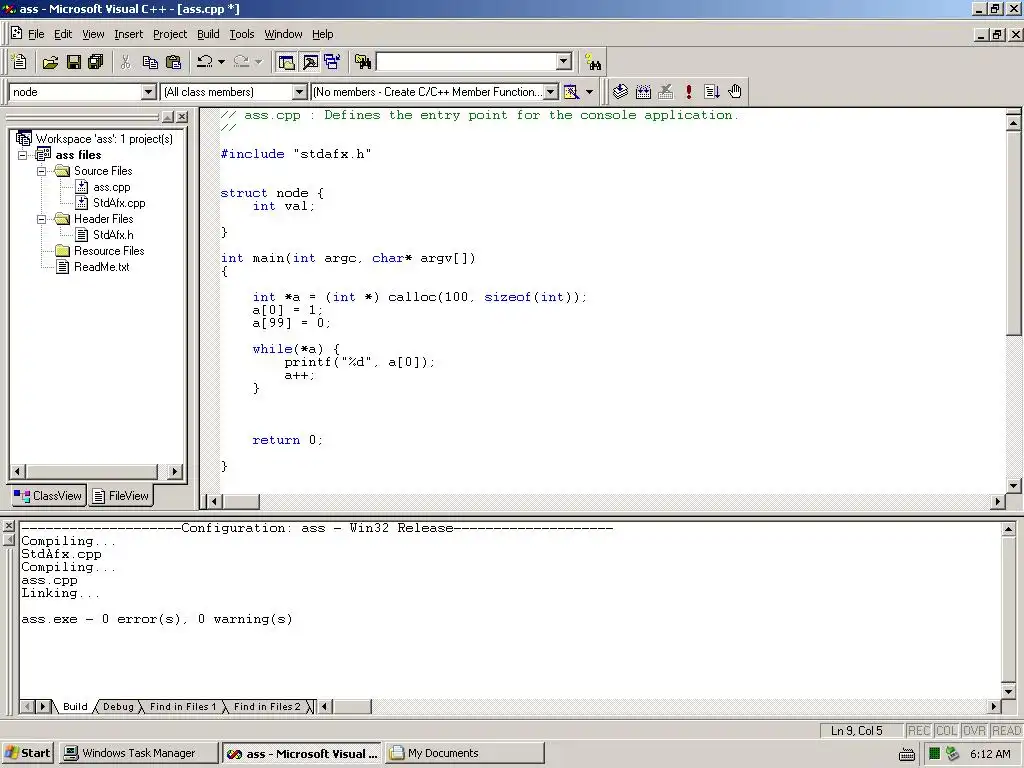
Task: Switch to the FileView tab
Action: 121,496
